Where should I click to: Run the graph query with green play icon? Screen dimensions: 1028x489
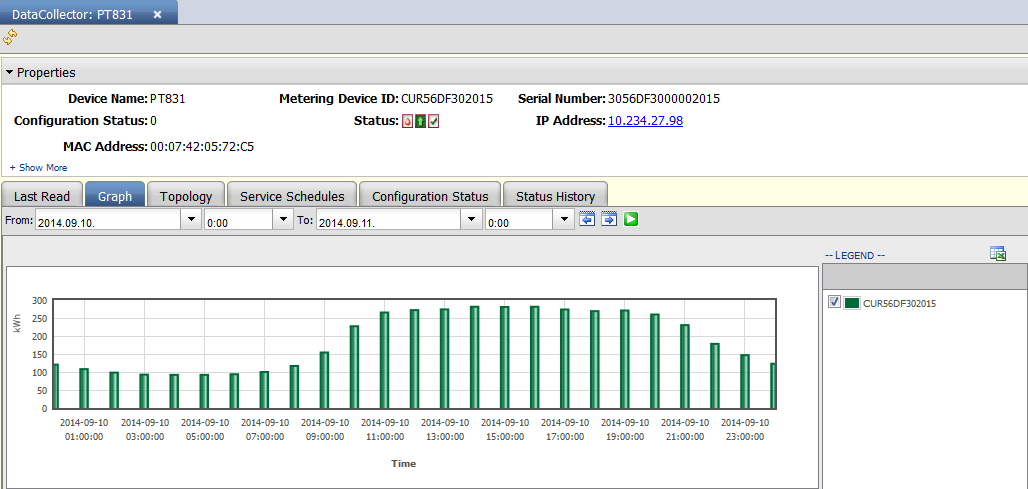pos(631,220)
